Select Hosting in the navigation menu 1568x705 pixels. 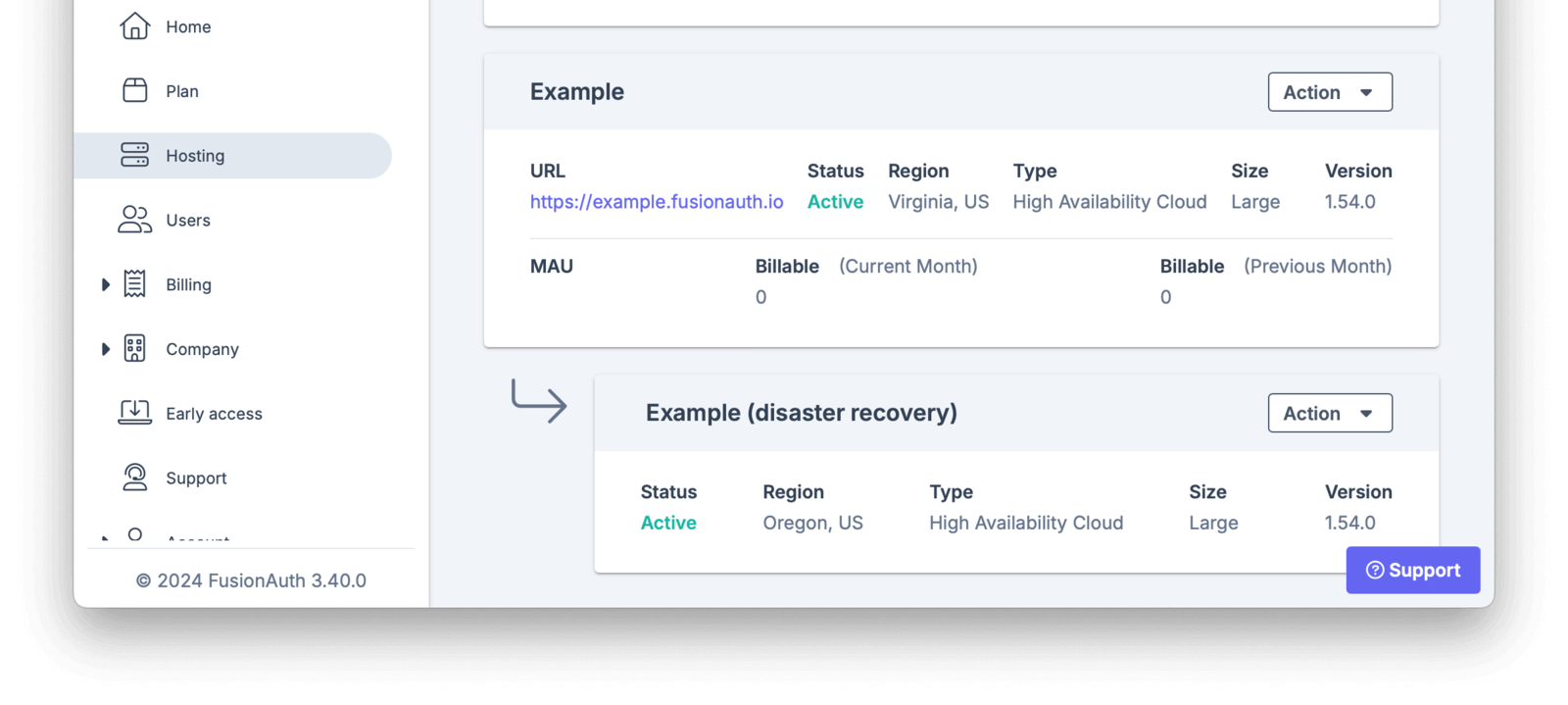tap(194, 155)
